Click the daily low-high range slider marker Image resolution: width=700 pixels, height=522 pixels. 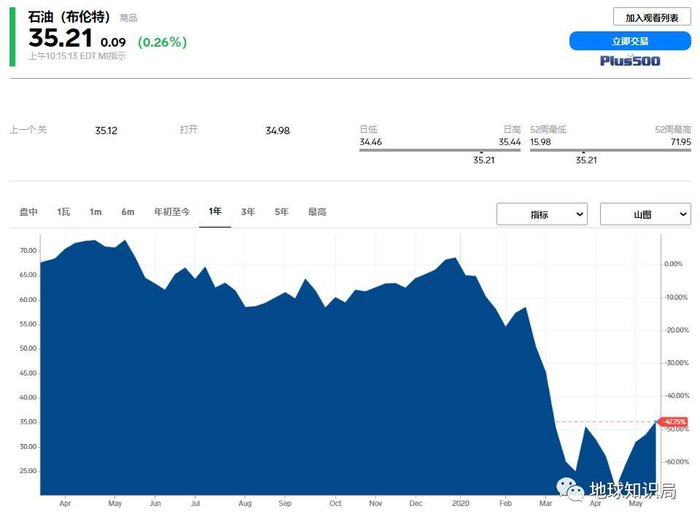(484, 151)
